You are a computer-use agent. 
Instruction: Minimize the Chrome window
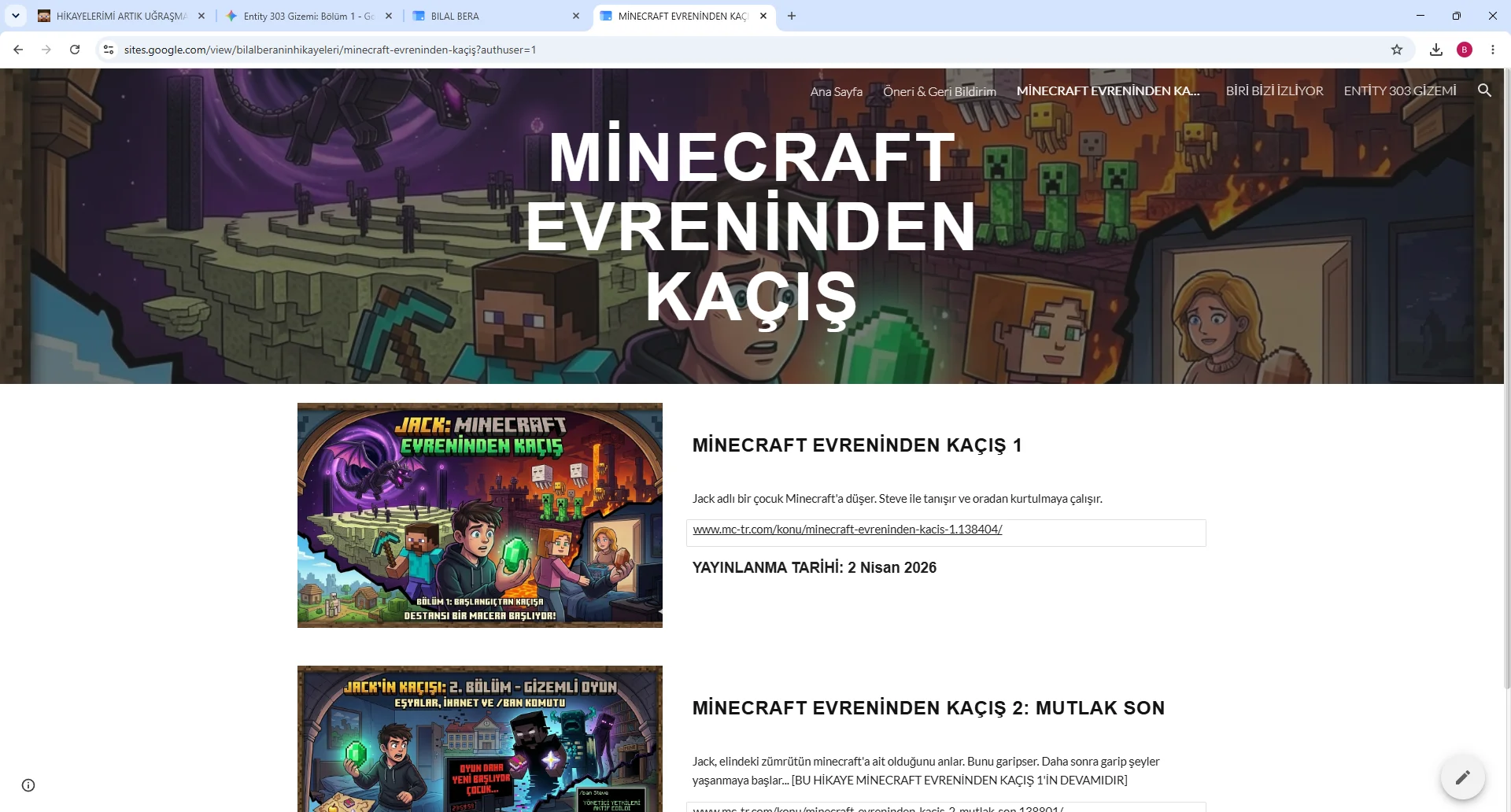tap(1420, 16)
